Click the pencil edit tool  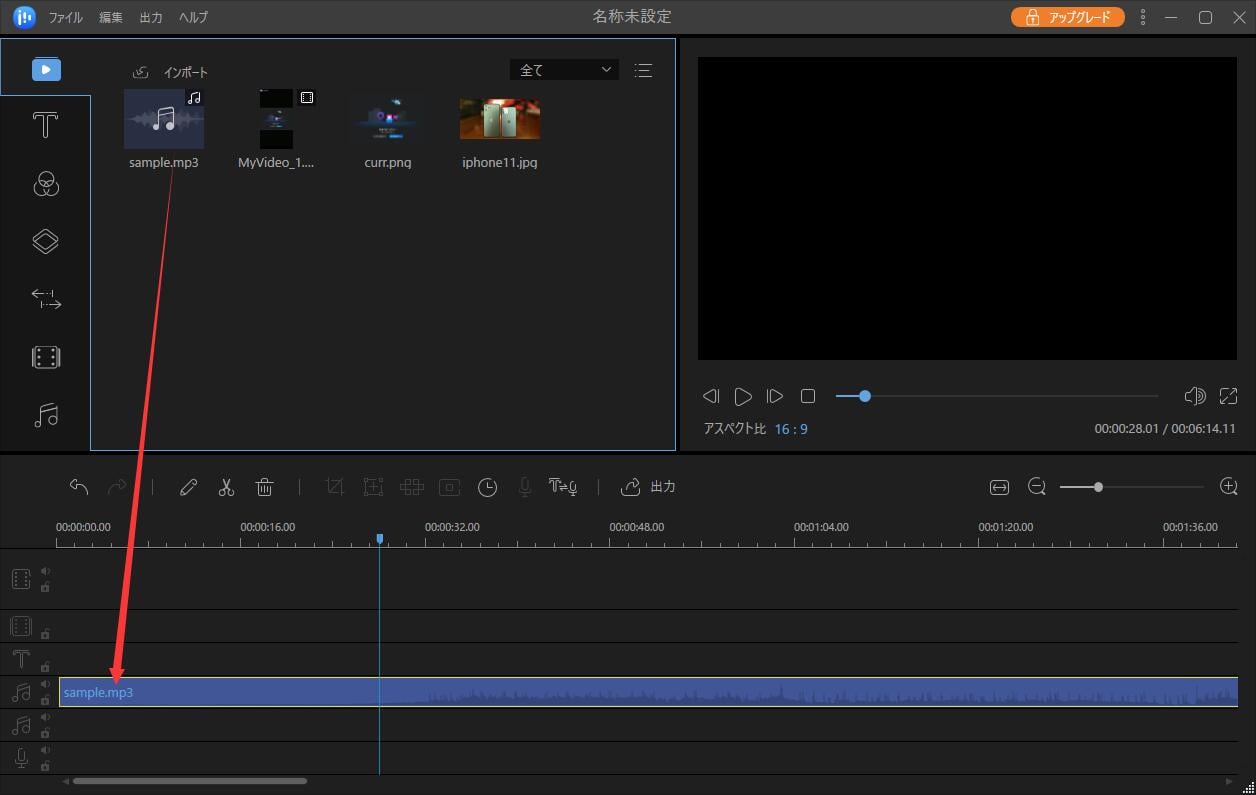pos(188,487)
